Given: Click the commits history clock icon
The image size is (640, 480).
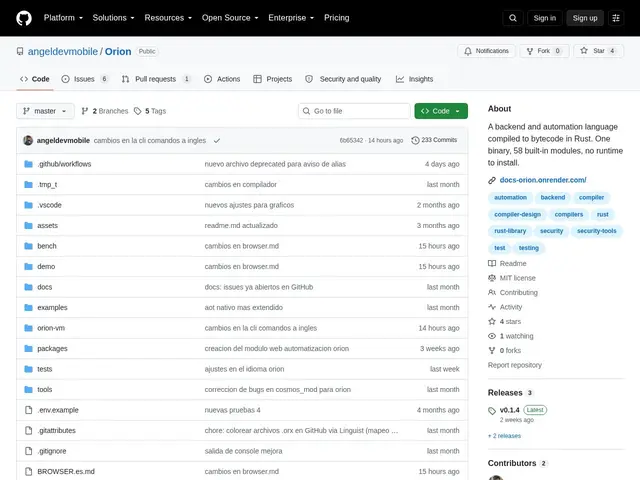Looking at the screenshot, I should pyautogui.click(x=415, y=140).
